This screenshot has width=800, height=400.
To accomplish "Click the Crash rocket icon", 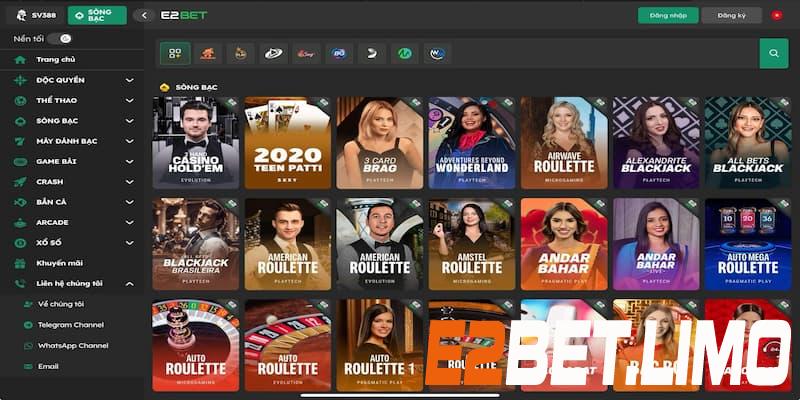I will [20, 182].
